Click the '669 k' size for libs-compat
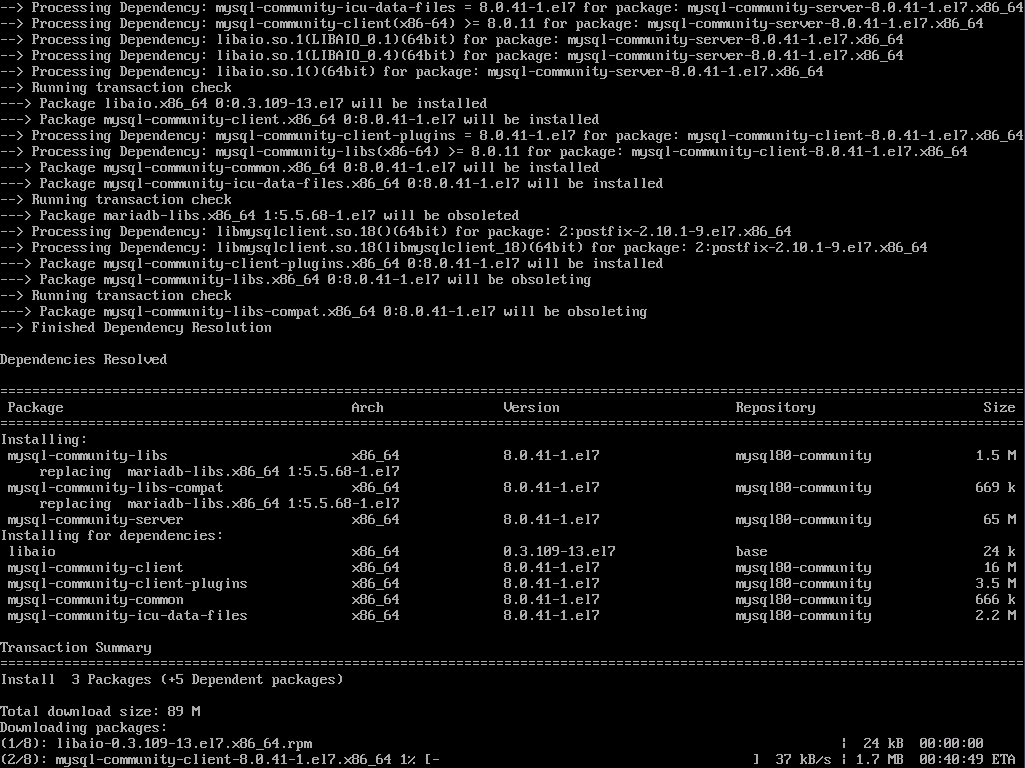Screen dimensions: 1025x768 (x=996, y=488)
